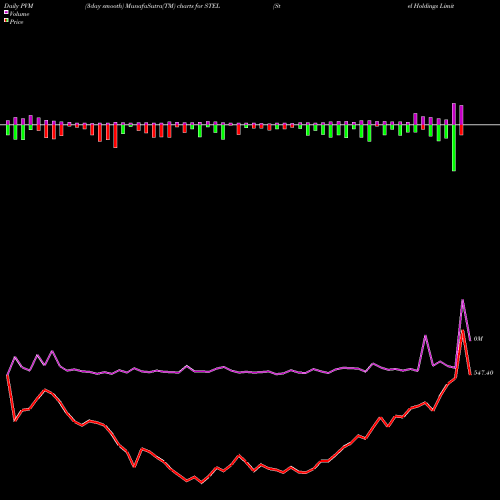Click the MunafaSutra charts for STEL heading
Screen dimensions: 500x500
(152, 6)
